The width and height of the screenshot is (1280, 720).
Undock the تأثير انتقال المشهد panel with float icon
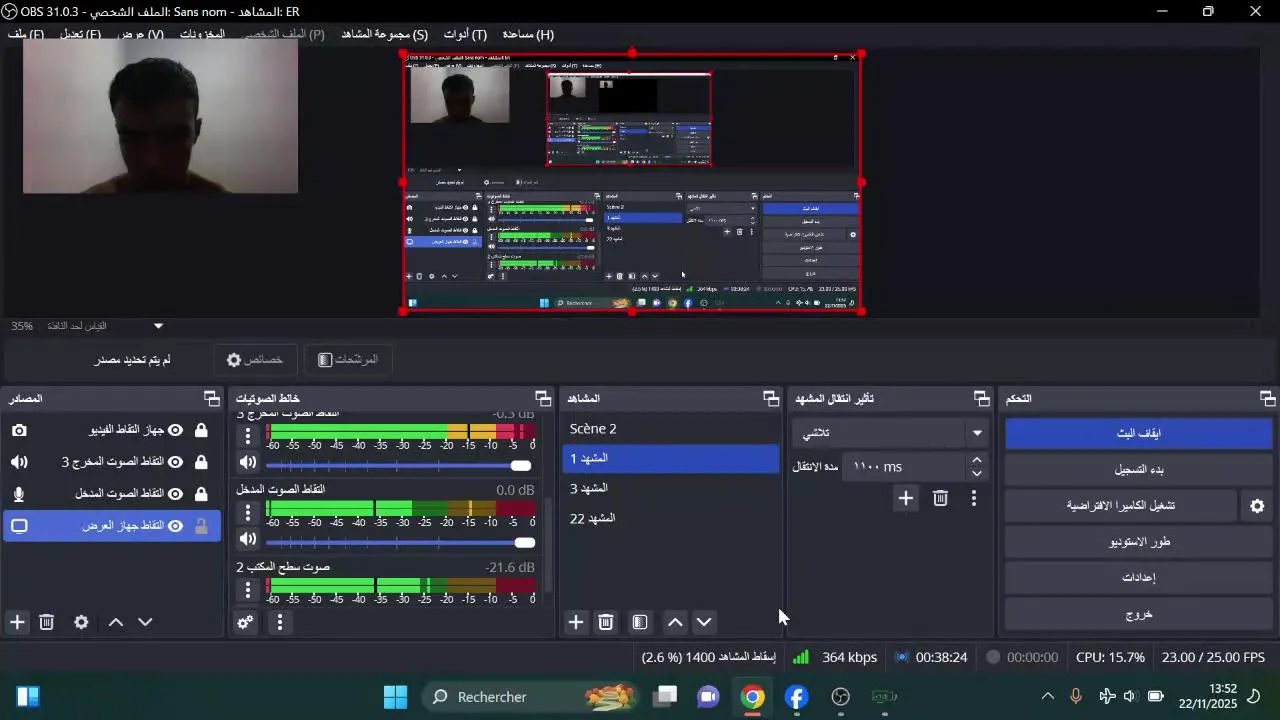[982, 398]
